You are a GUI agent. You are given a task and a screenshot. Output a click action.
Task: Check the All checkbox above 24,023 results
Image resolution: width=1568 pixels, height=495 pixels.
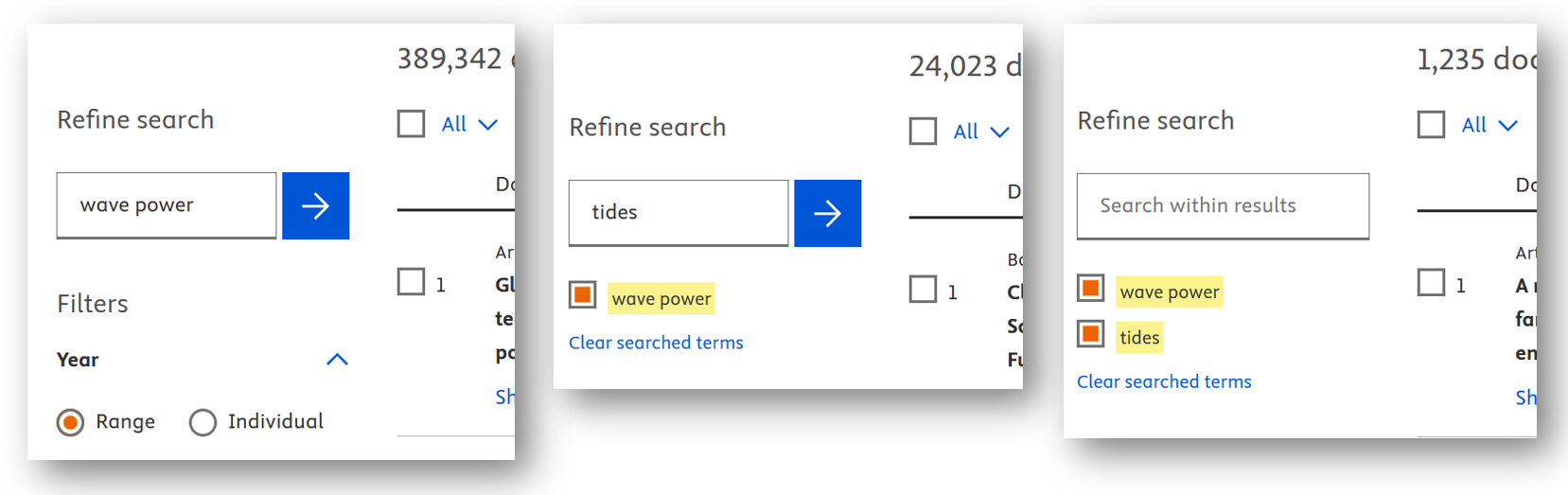pos(923,132)
